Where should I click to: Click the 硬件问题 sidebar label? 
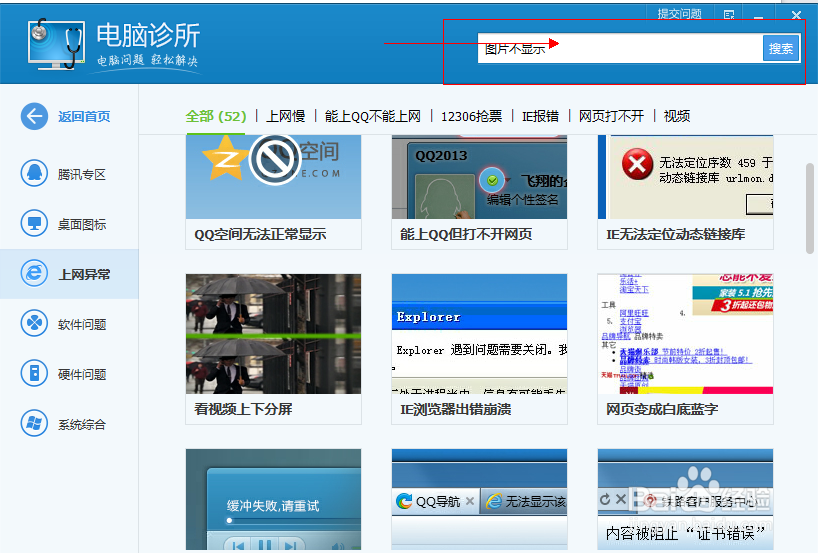82,375
